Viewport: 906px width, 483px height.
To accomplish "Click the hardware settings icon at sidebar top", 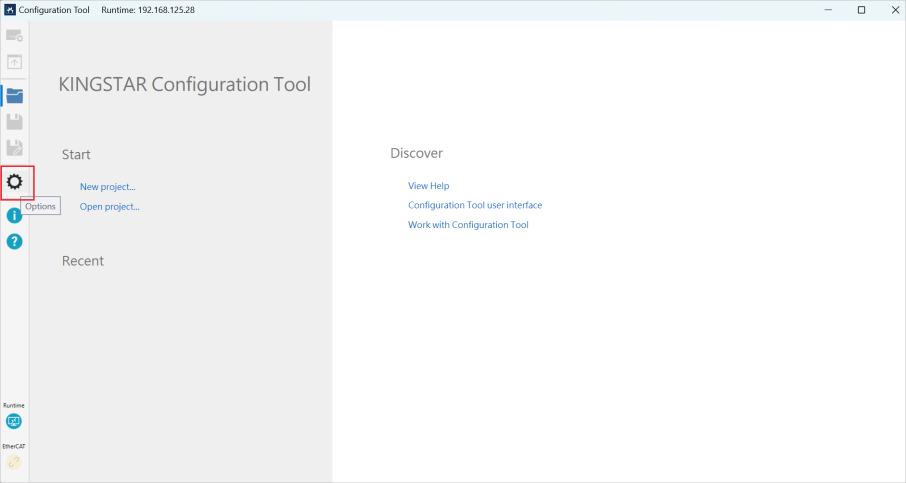I will point(14,36).
